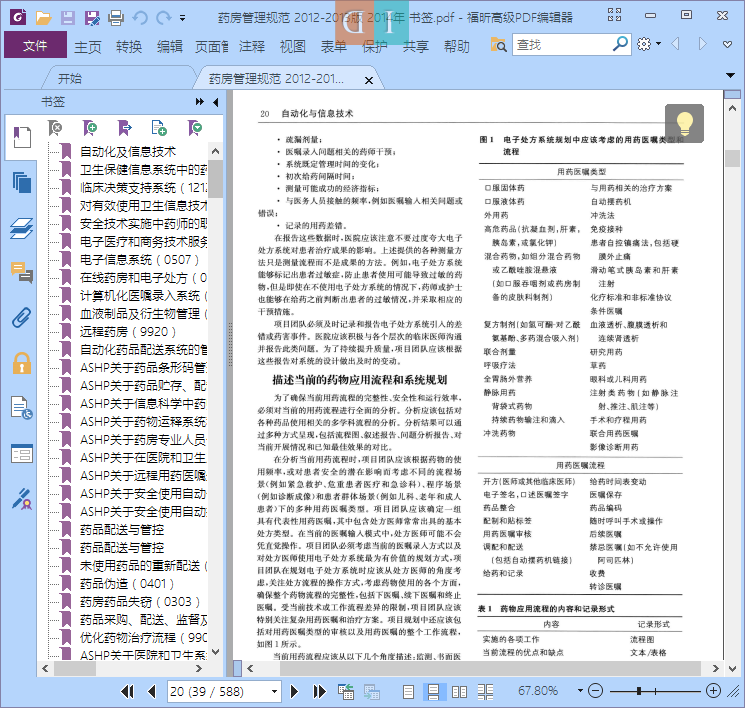This screenshot has width=745, height=708.
Task: Click the magnifier search button
Action: coord(620,44)
